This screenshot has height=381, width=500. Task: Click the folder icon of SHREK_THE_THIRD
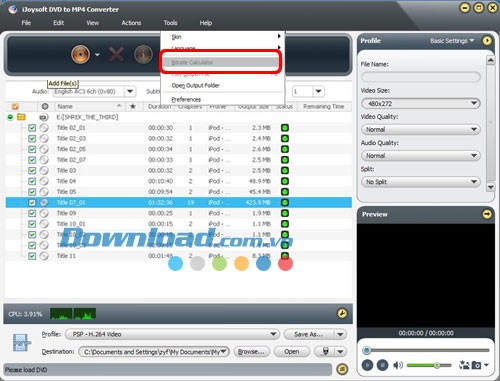click(x=21, y=117)
